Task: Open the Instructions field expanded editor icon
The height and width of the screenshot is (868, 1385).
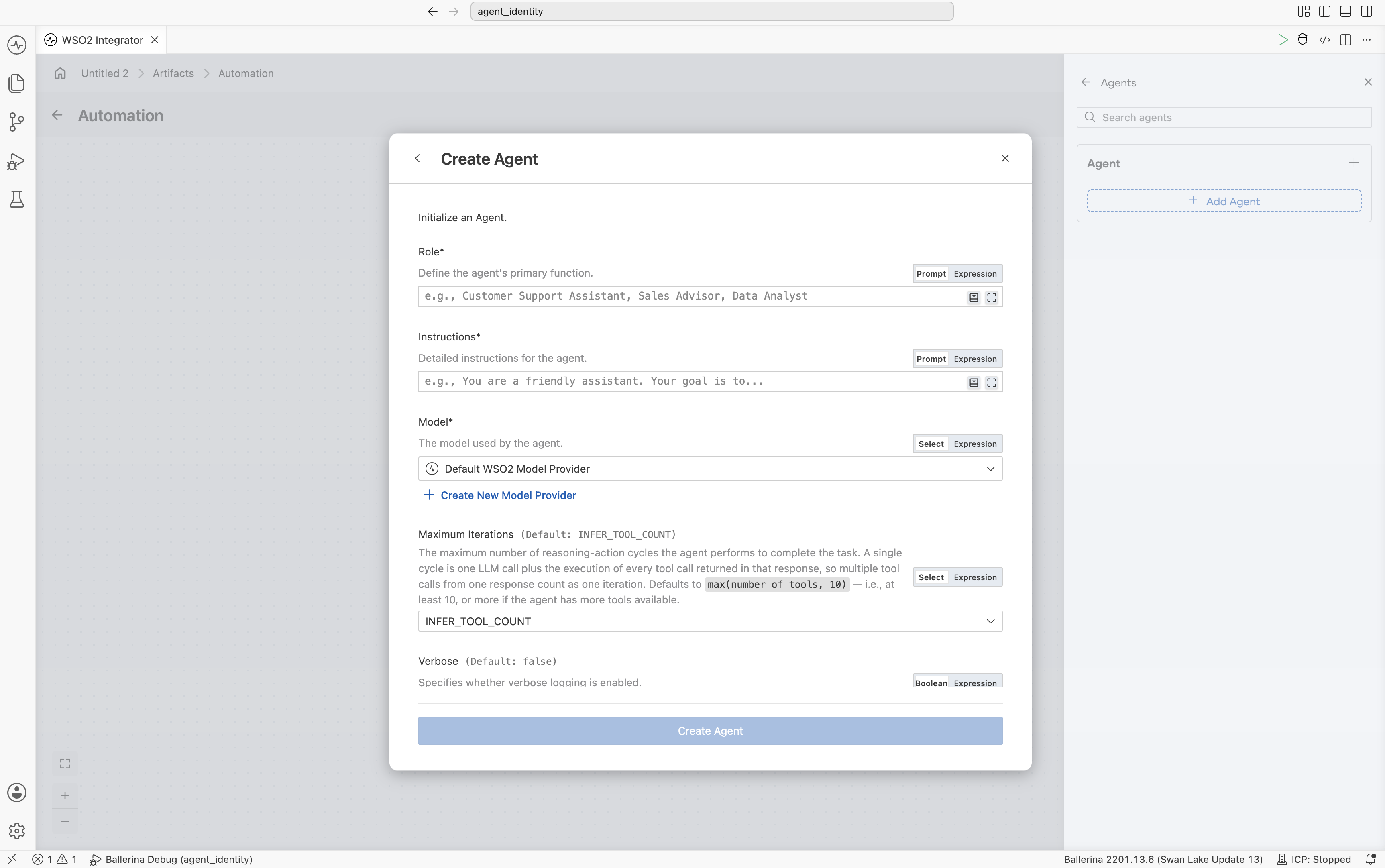Action: pyautogui.click(x=991, y=382)
